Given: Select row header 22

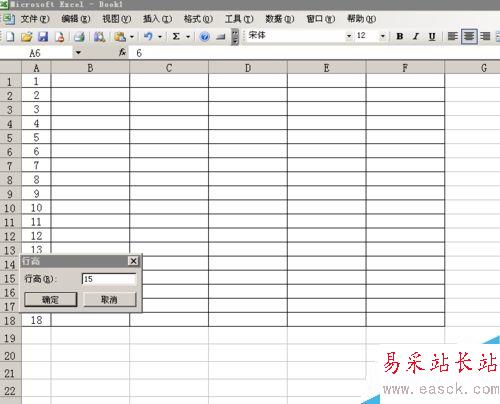Looking at the screenshot, I should click(10, 389).
